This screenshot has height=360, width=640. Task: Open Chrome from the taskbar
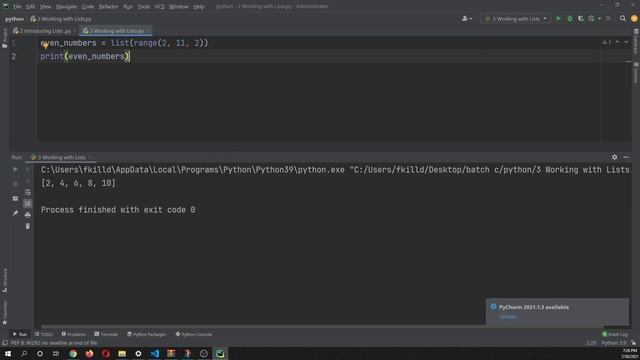73,353
